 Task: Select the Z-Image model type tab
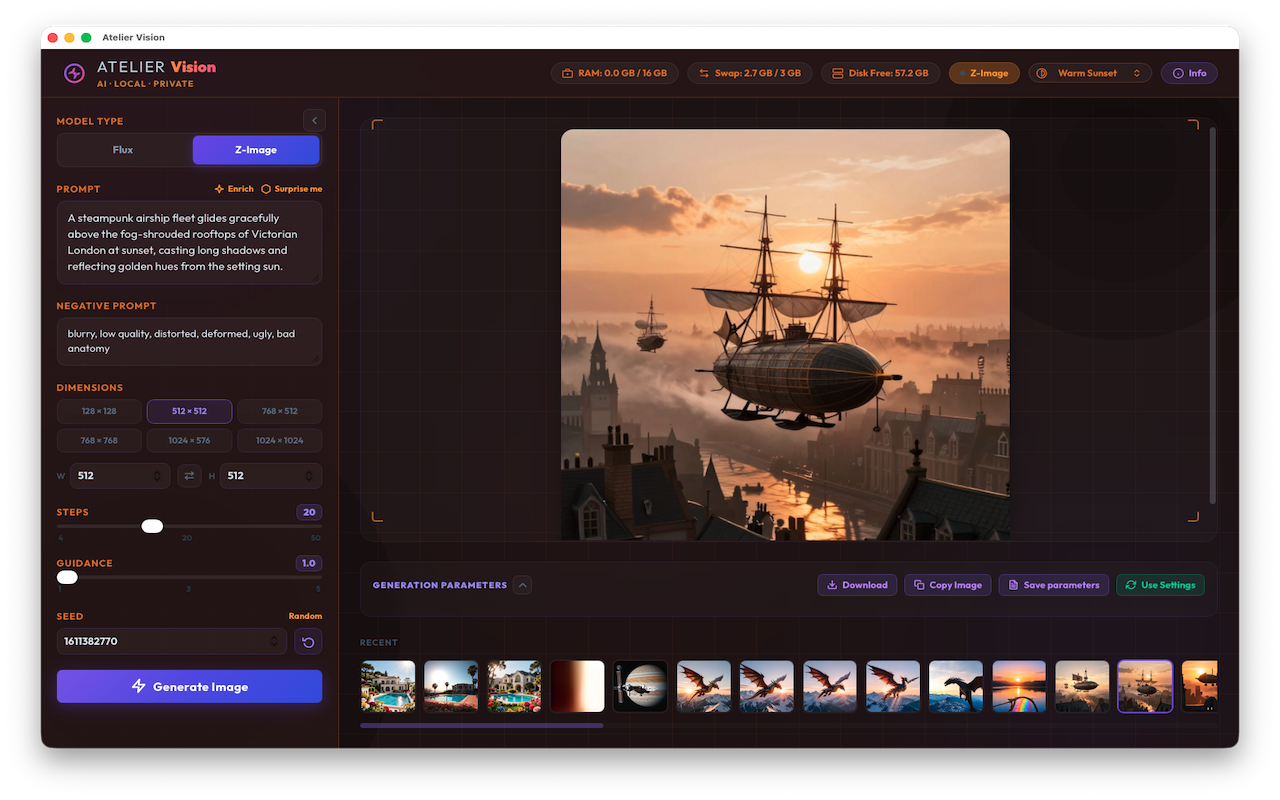coord(256,150)
